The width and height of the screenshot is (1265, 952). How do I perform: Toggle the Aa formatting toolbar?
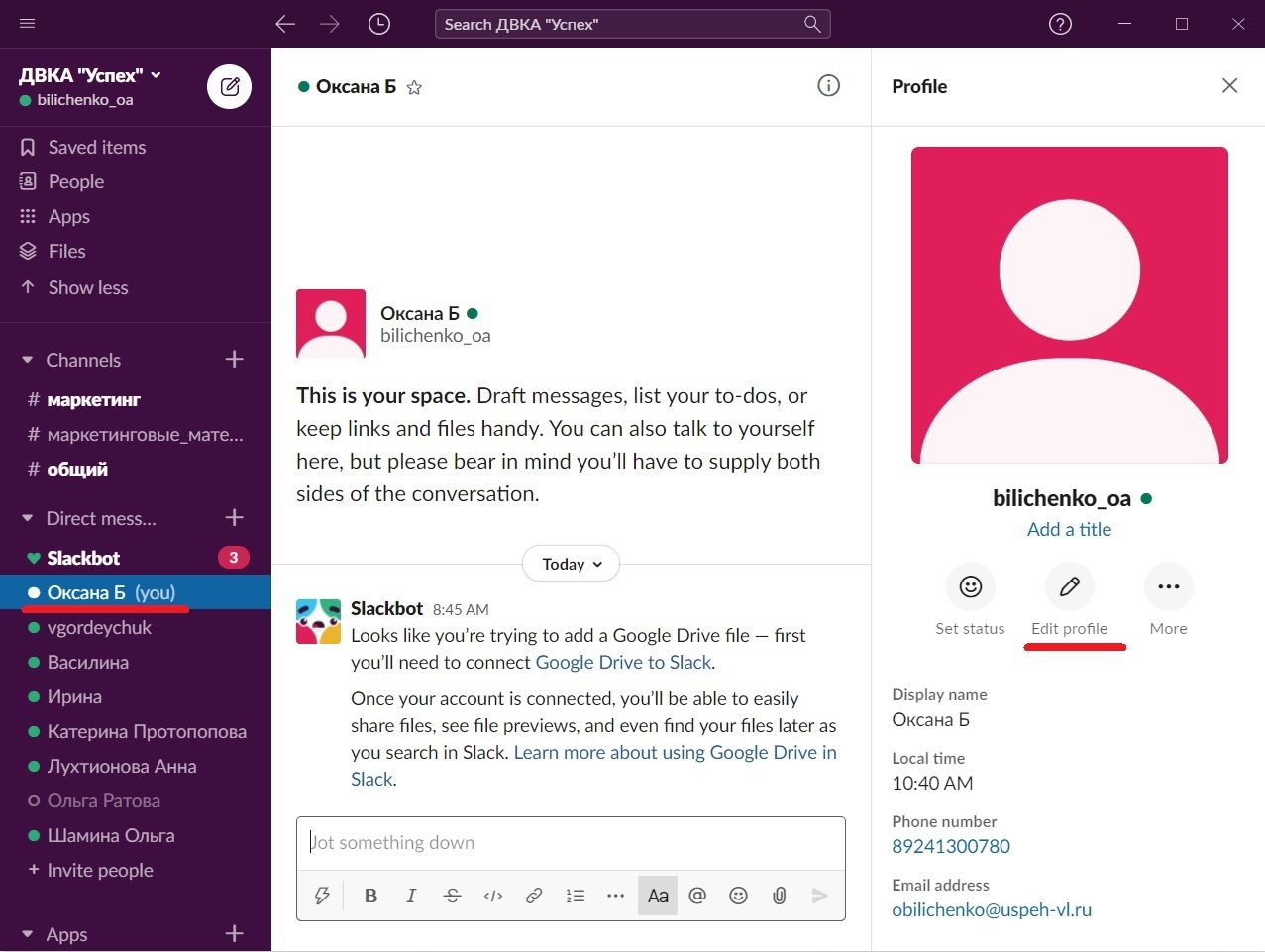[658, 896]
